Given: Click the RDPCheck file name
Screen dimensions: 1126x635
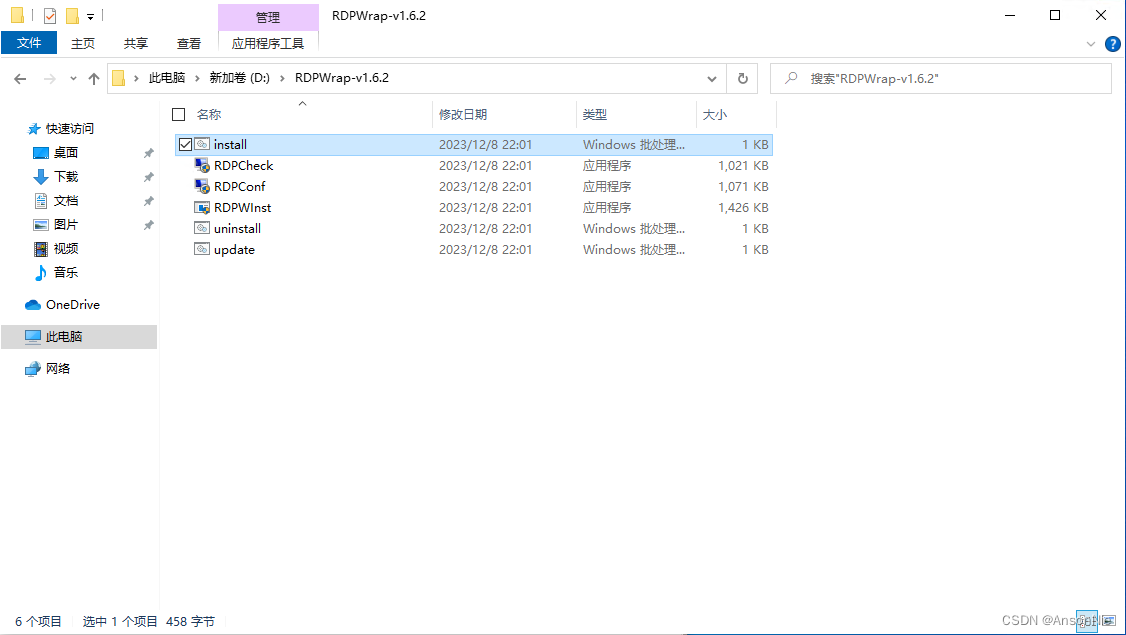Looking at the screenshot, I should [243, 165].
